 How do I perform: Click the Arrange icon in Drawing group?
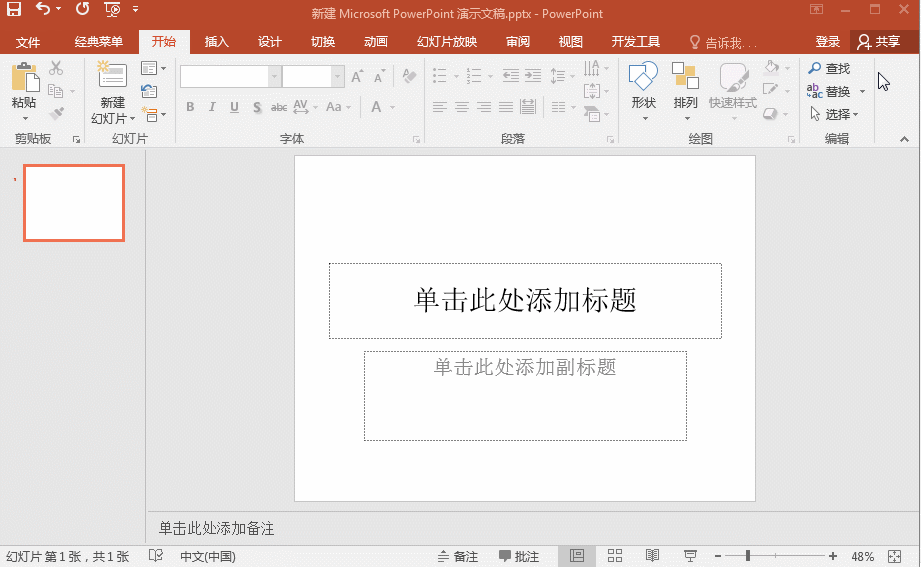pyautogui.click(x=685, y=77)
